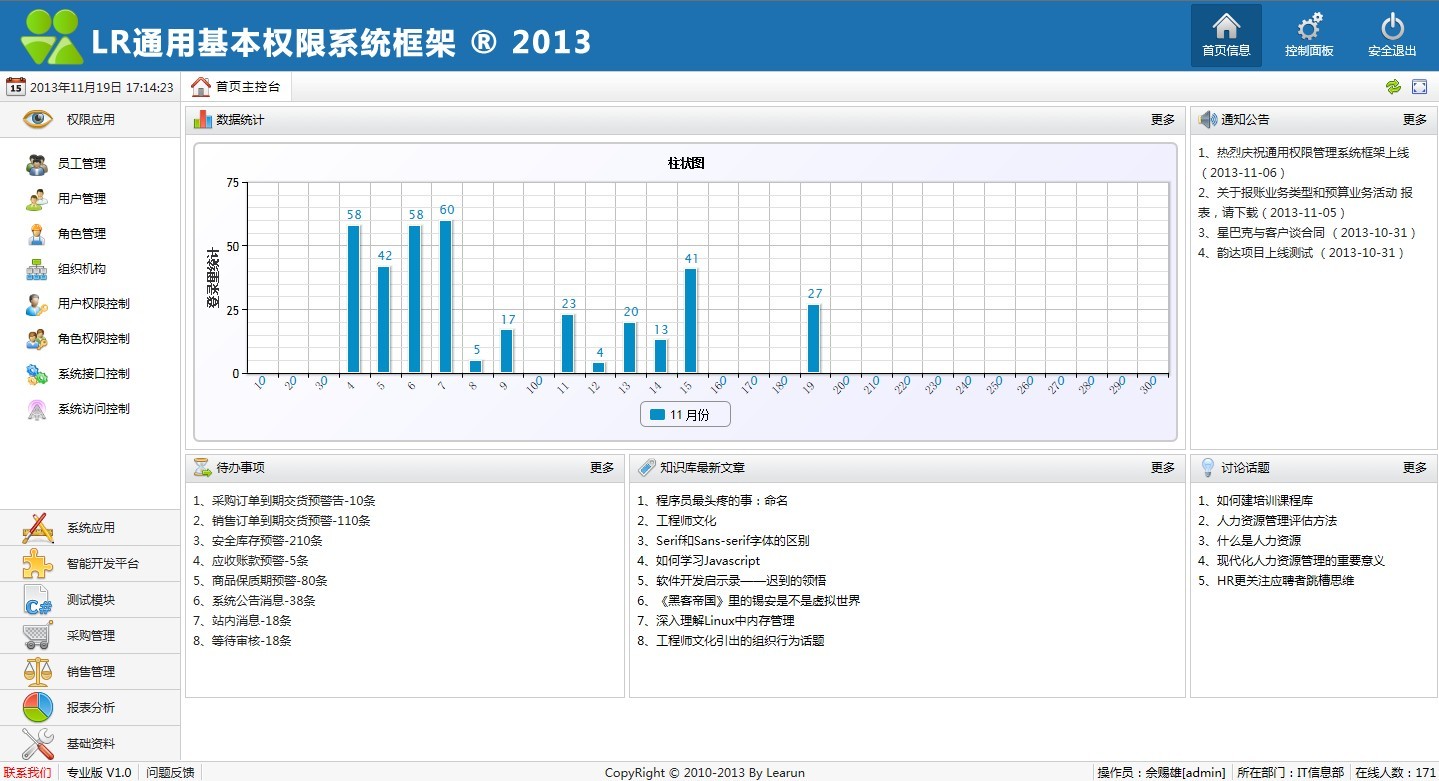Toggle 11月份 legend series
Image resolution: width=1439 pixels, height=781 pixels.
click(x=685, y=414)
